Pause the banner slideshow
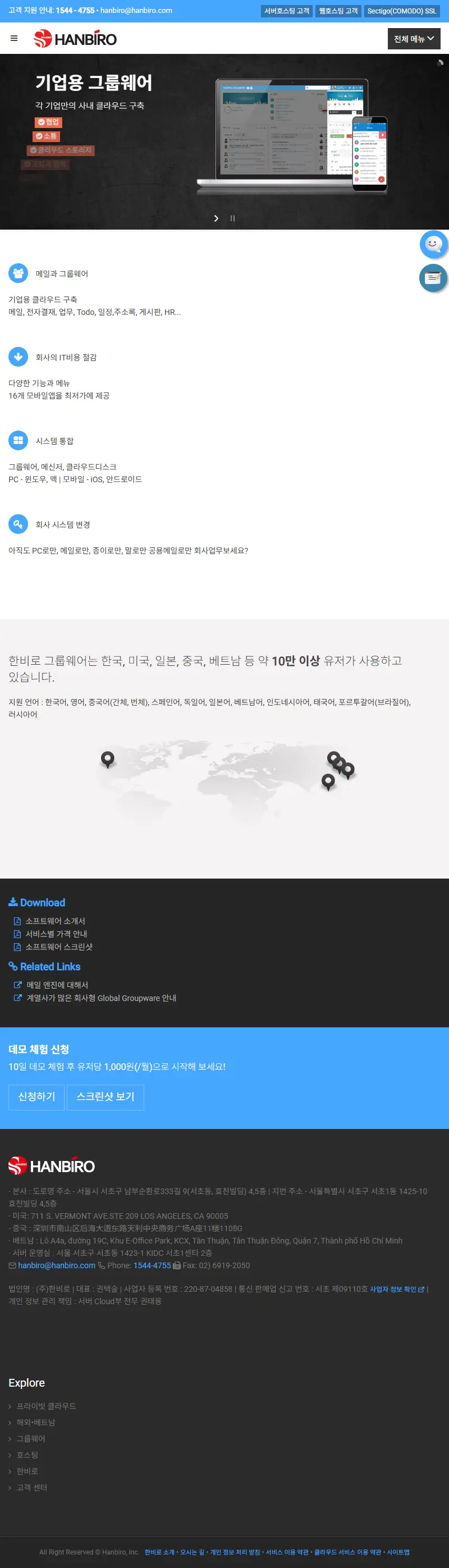 click(x=232, y=218)
